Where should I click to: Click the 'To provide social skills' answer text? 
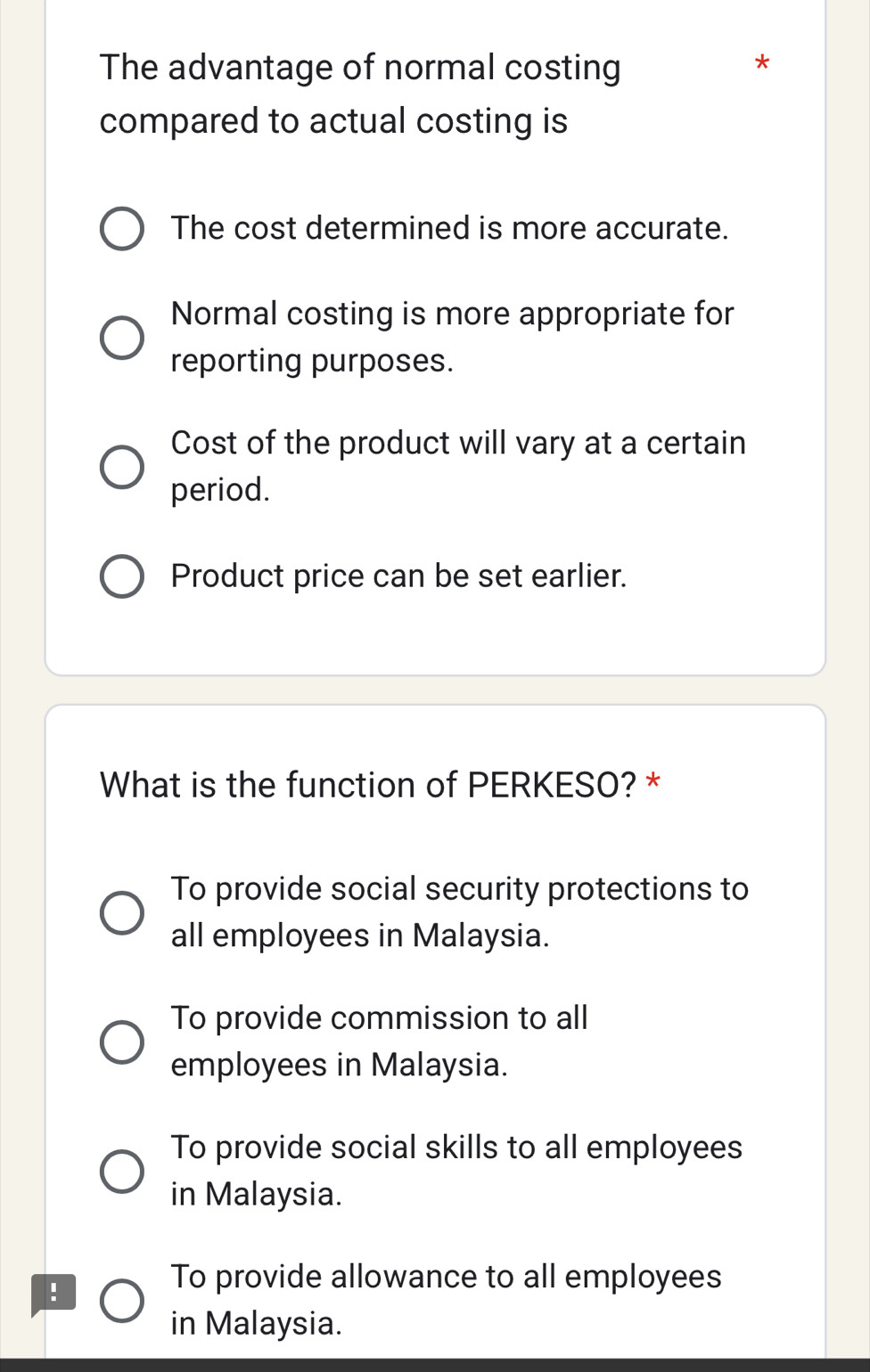coord(456,1170)
